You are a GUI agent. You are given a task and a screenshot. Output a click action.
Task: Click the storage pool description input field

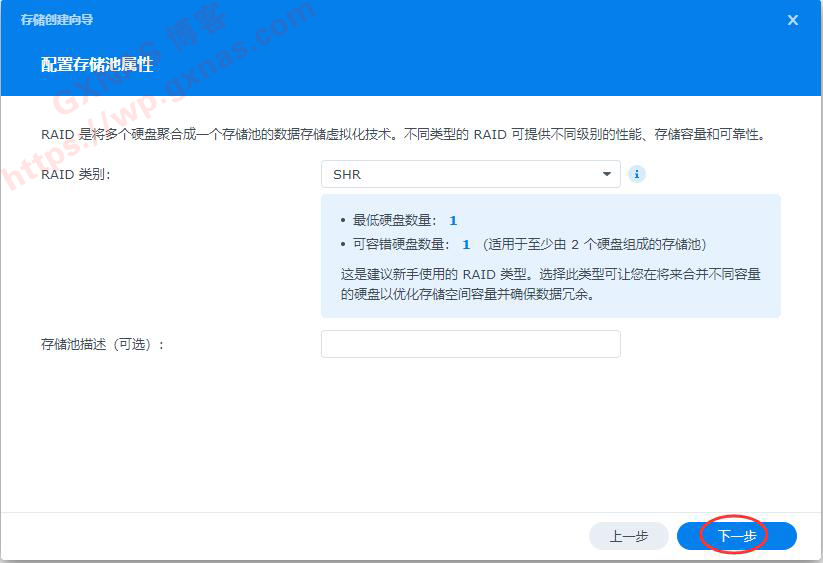coord(470,344)
